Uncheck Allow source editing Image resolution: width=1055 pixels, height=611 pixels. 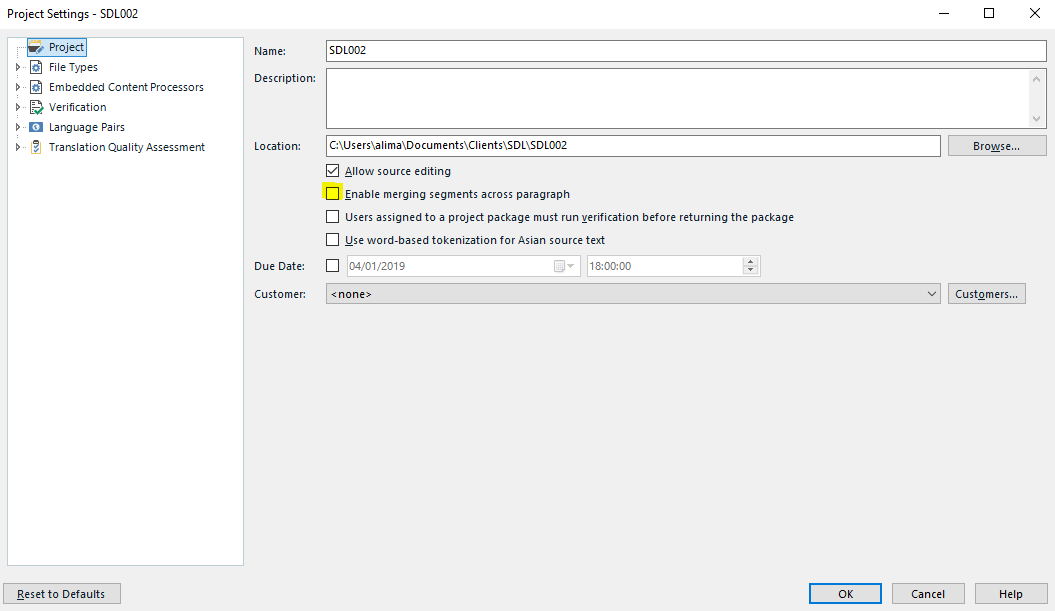point(332,171)
